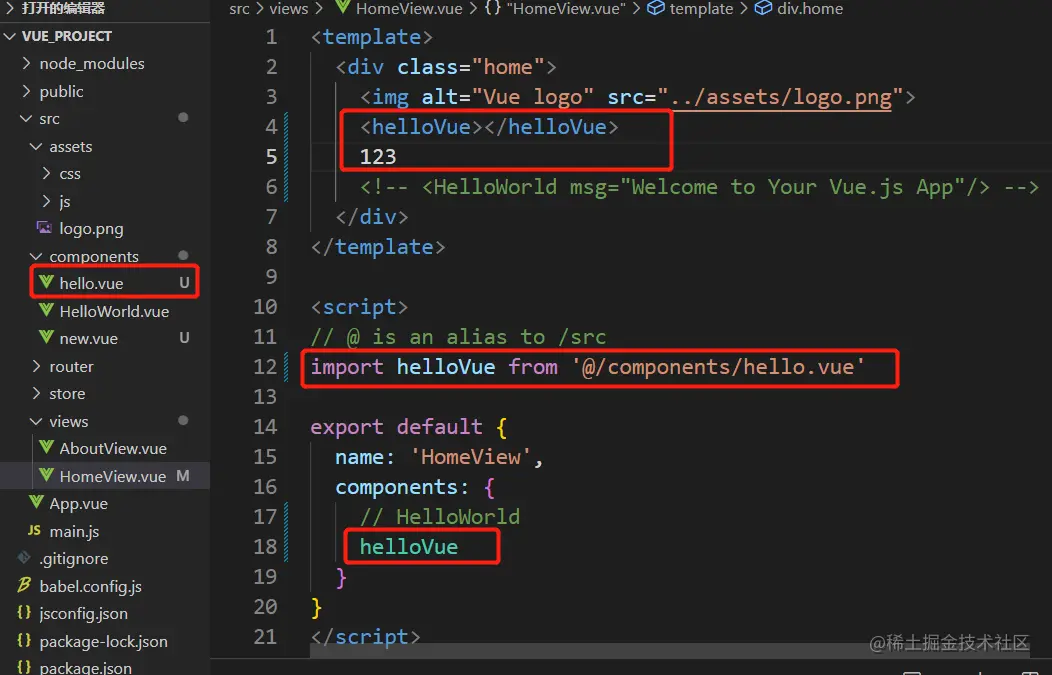Image resolution: width=1052 pixels, height=675 pixels.
Task: Collapse the views folder
Action: pyautogui.click(x=36, y=421)
